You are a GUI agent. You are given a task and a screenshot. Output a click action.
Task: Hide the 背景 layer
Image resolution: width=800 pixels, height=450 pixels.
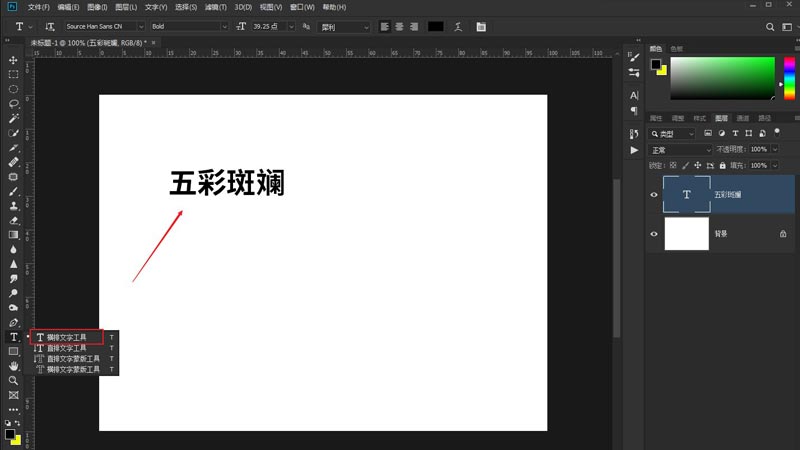654,234
